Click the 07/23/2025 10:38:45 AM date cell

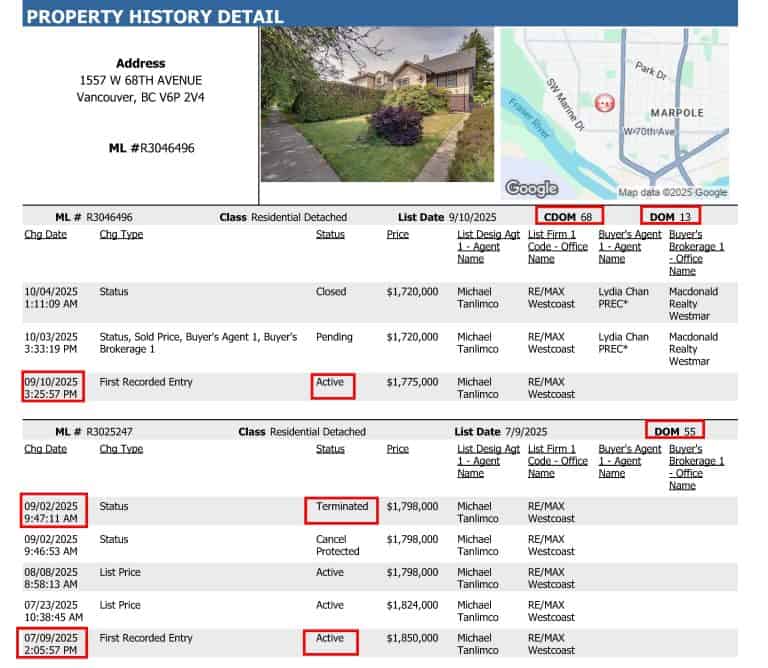tap(53, 611)
